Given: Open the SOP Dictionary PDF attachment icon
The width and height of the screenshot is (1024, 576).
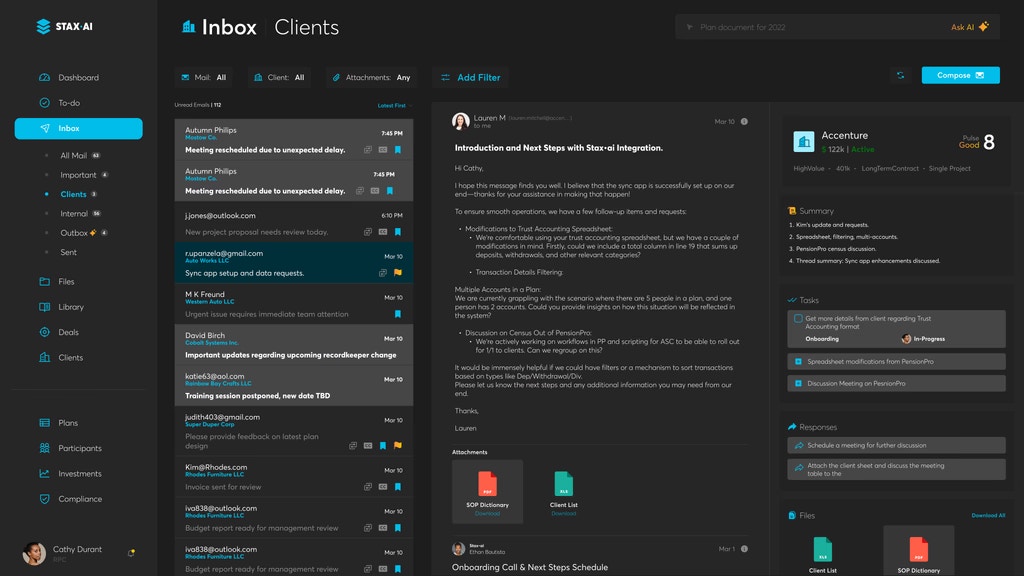Looking at the screenshot, I should pyautogui.click(x=487, y=483).
